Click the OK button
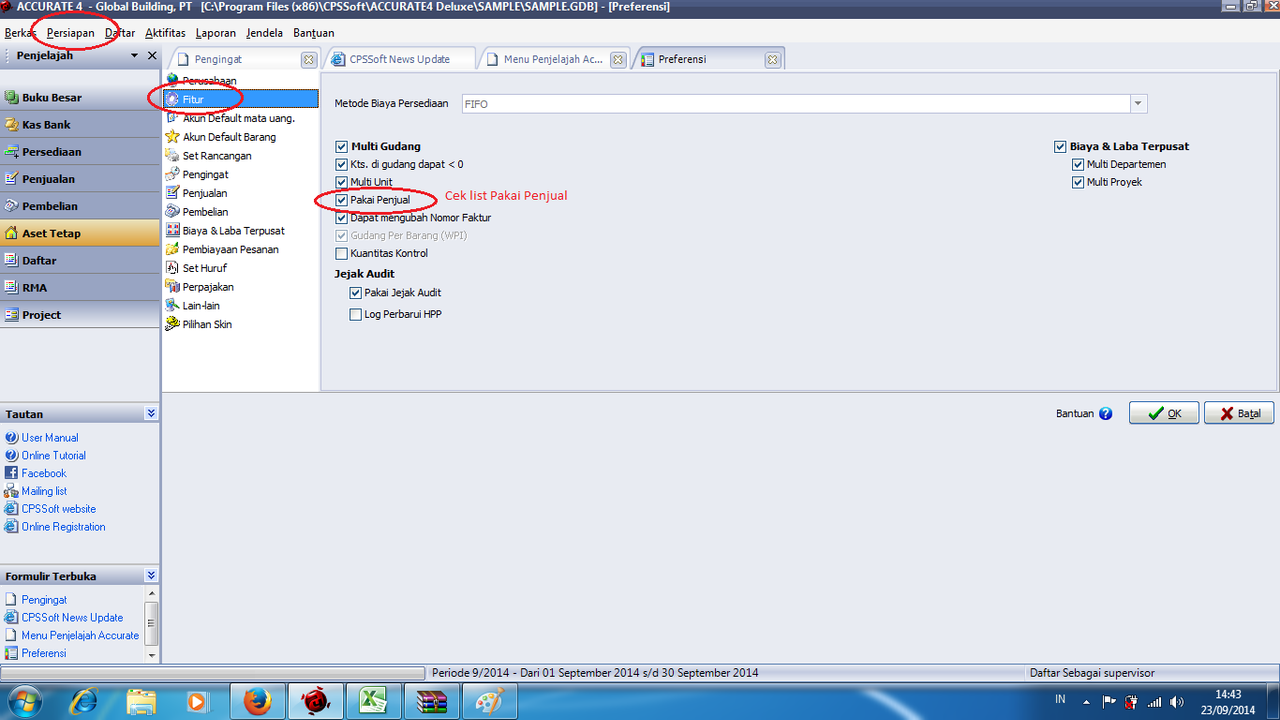This screenshot has height=720, width=1280. (1164, 413)
